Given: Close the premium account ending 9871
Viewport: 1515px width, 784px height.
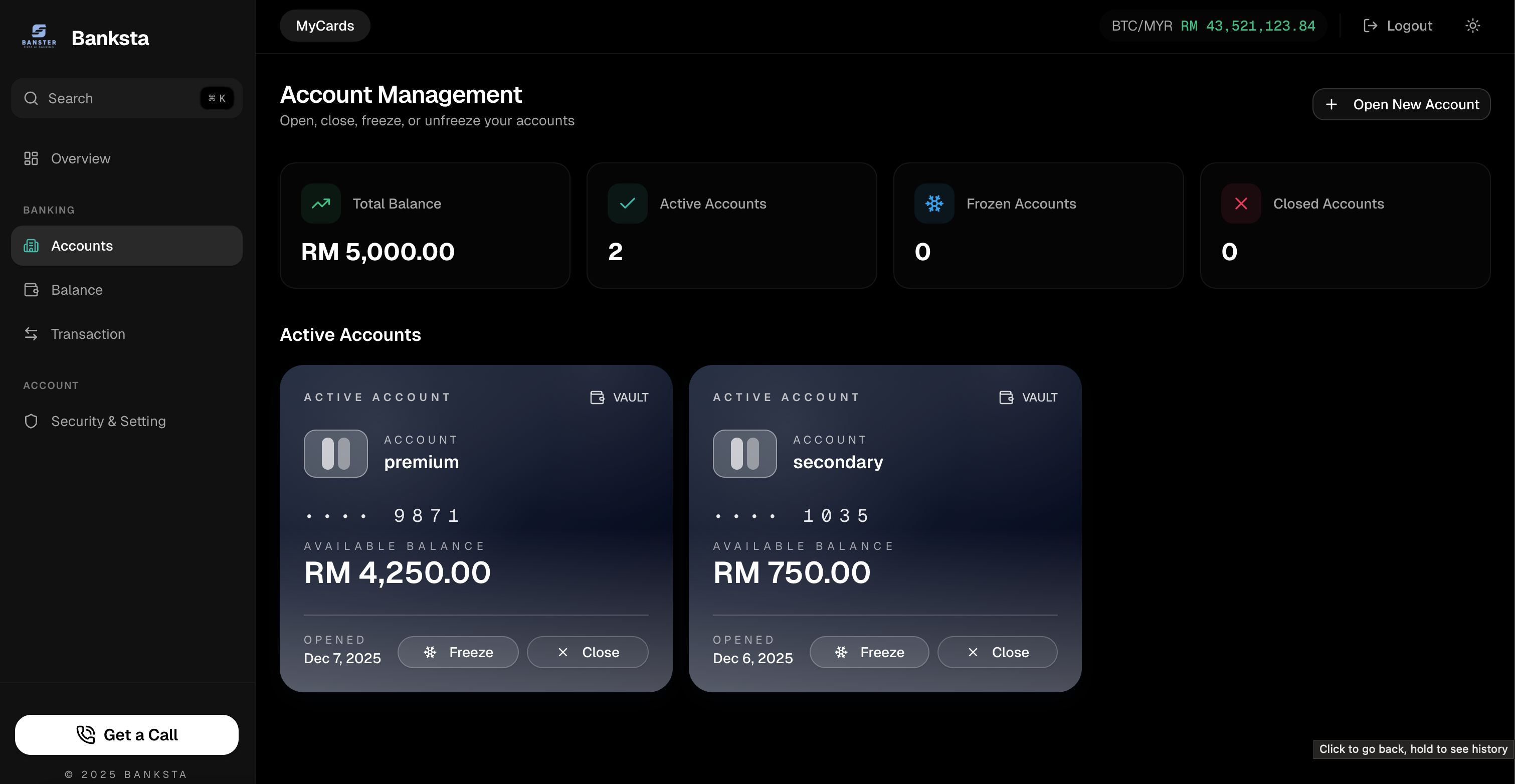Looking at the screenshot, I should [x=587, y=652].
